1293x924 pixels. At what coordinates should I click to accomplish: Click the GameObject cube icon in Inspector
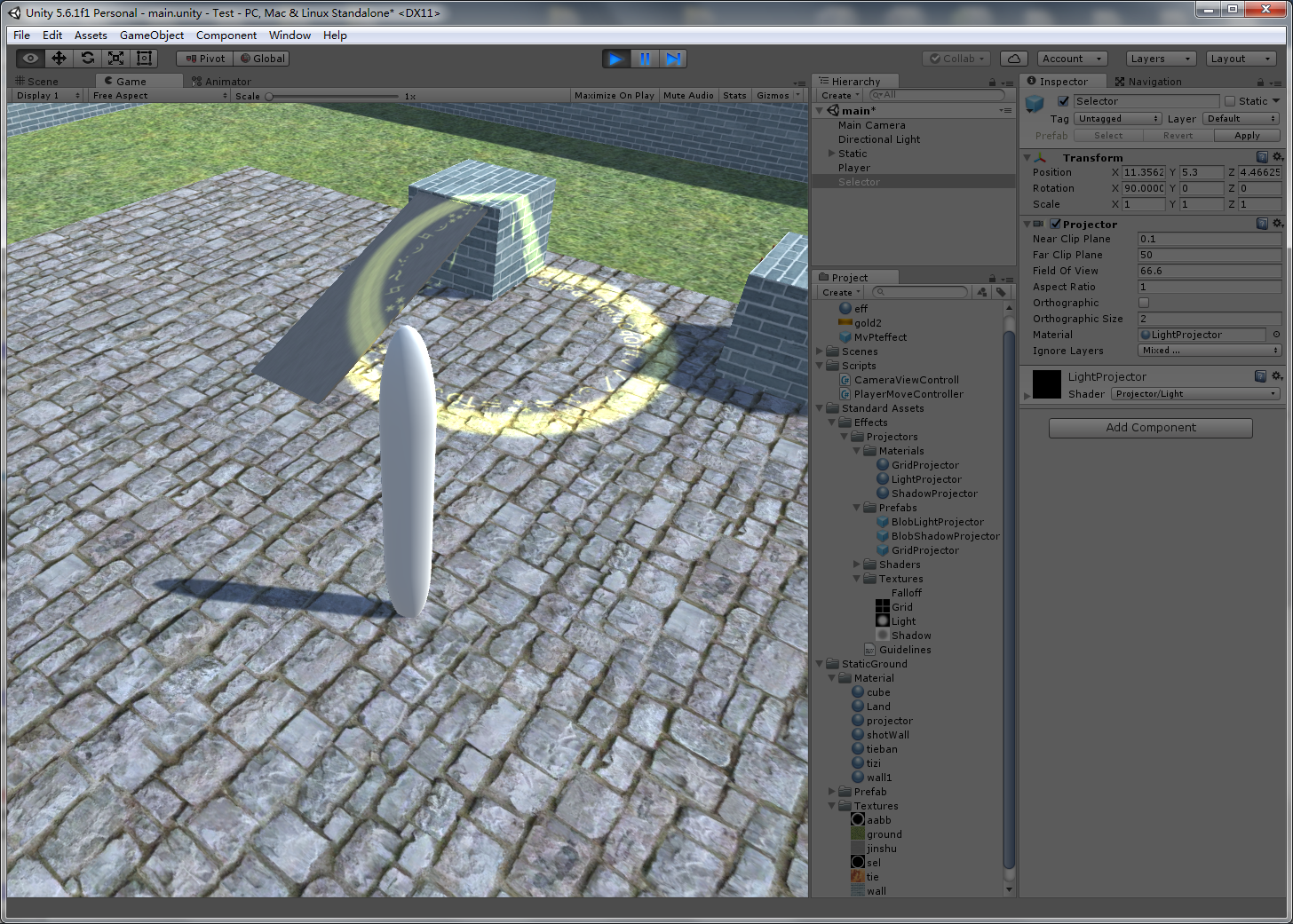(x=1035, y=104)
